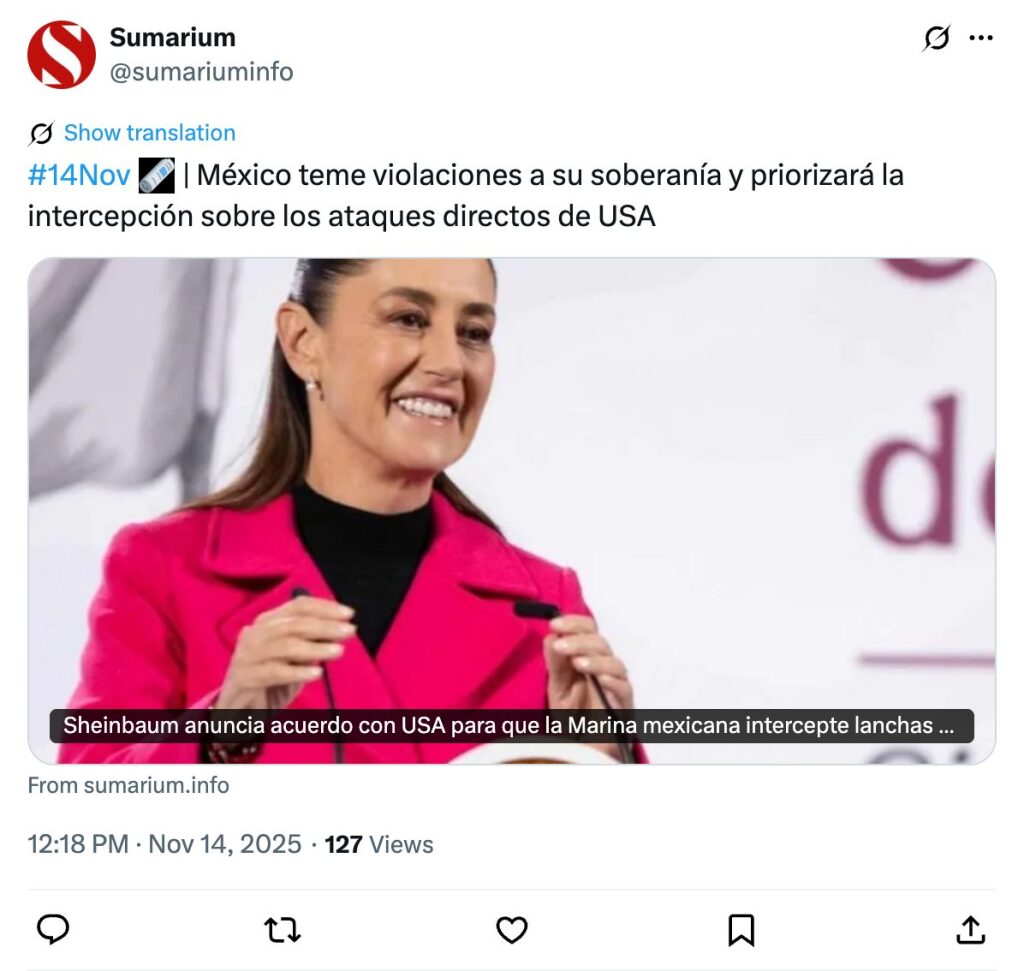Click the Grok icon beside the more menu

pyautogui.click(x=936, y=38)
